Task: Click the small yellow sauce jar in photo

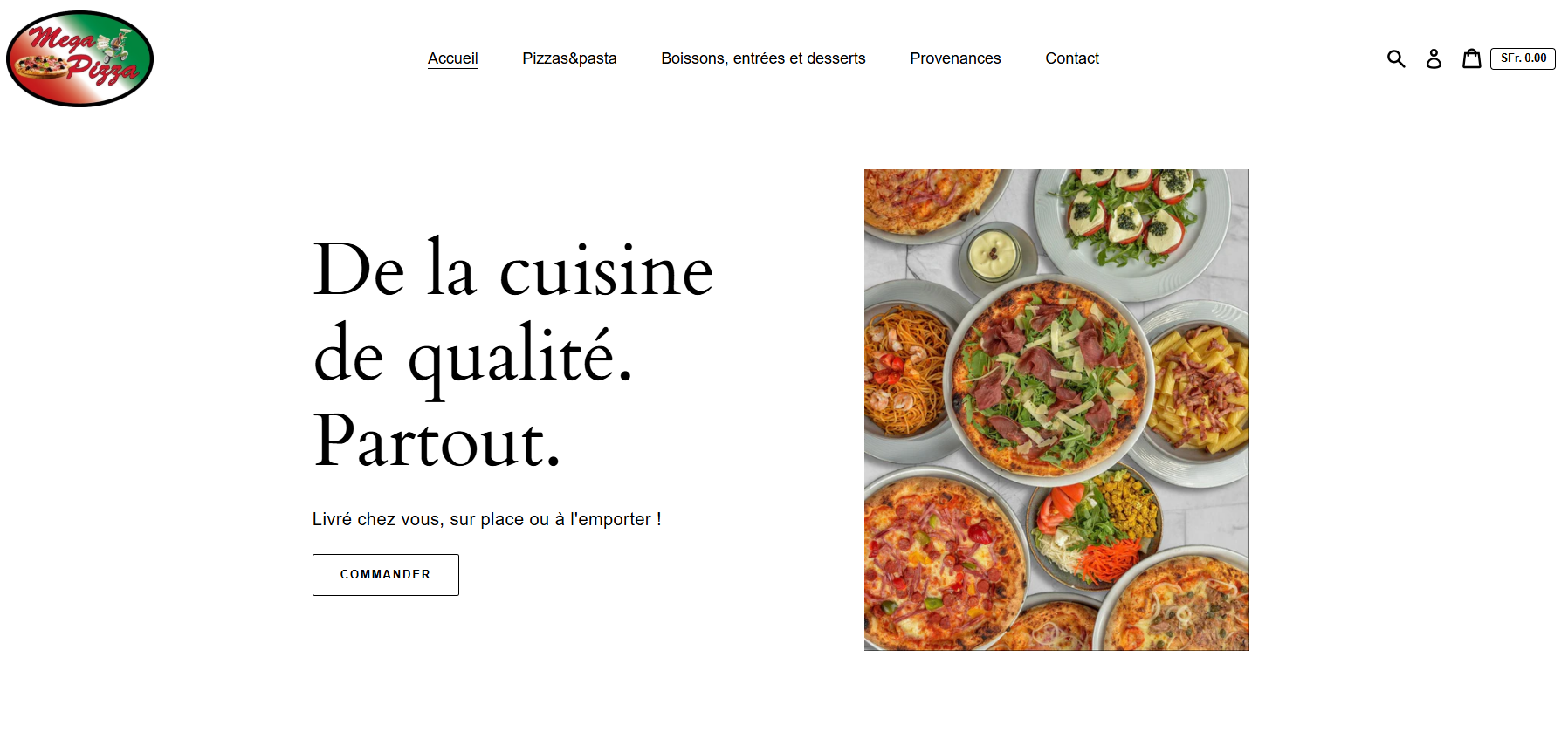Action: point(994,253)
